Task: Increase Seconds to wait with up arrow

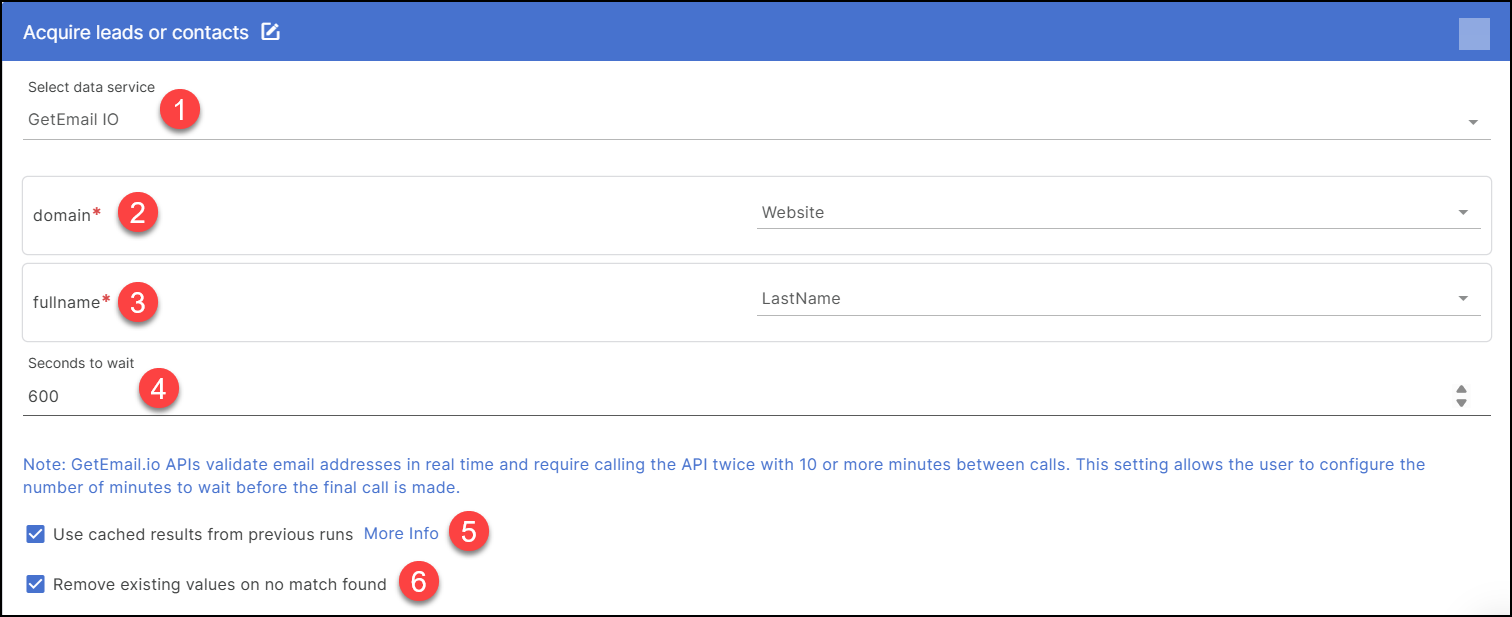Action: 1461,390
